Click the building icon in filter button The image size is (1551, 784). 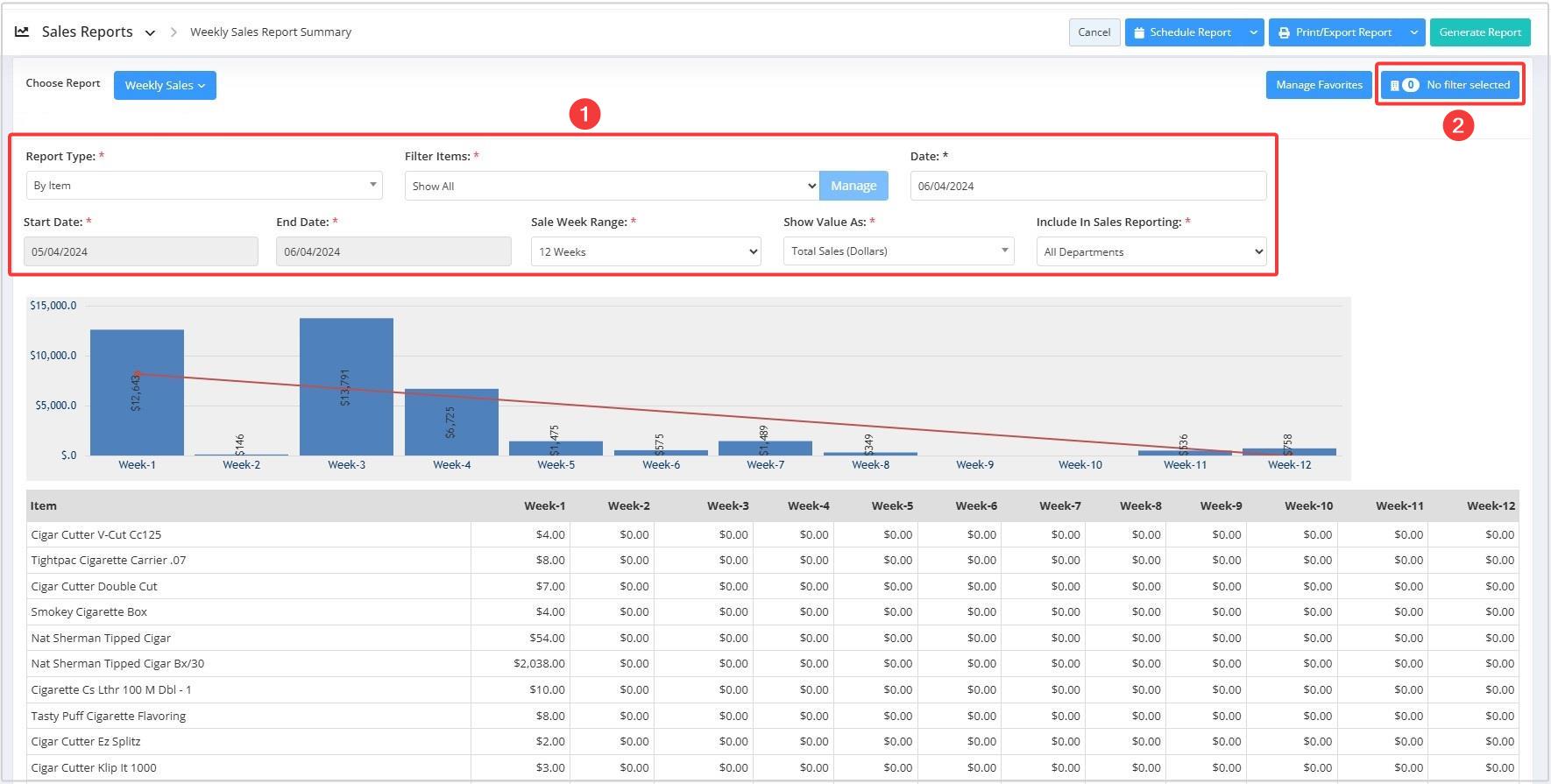pos(1394,85)
